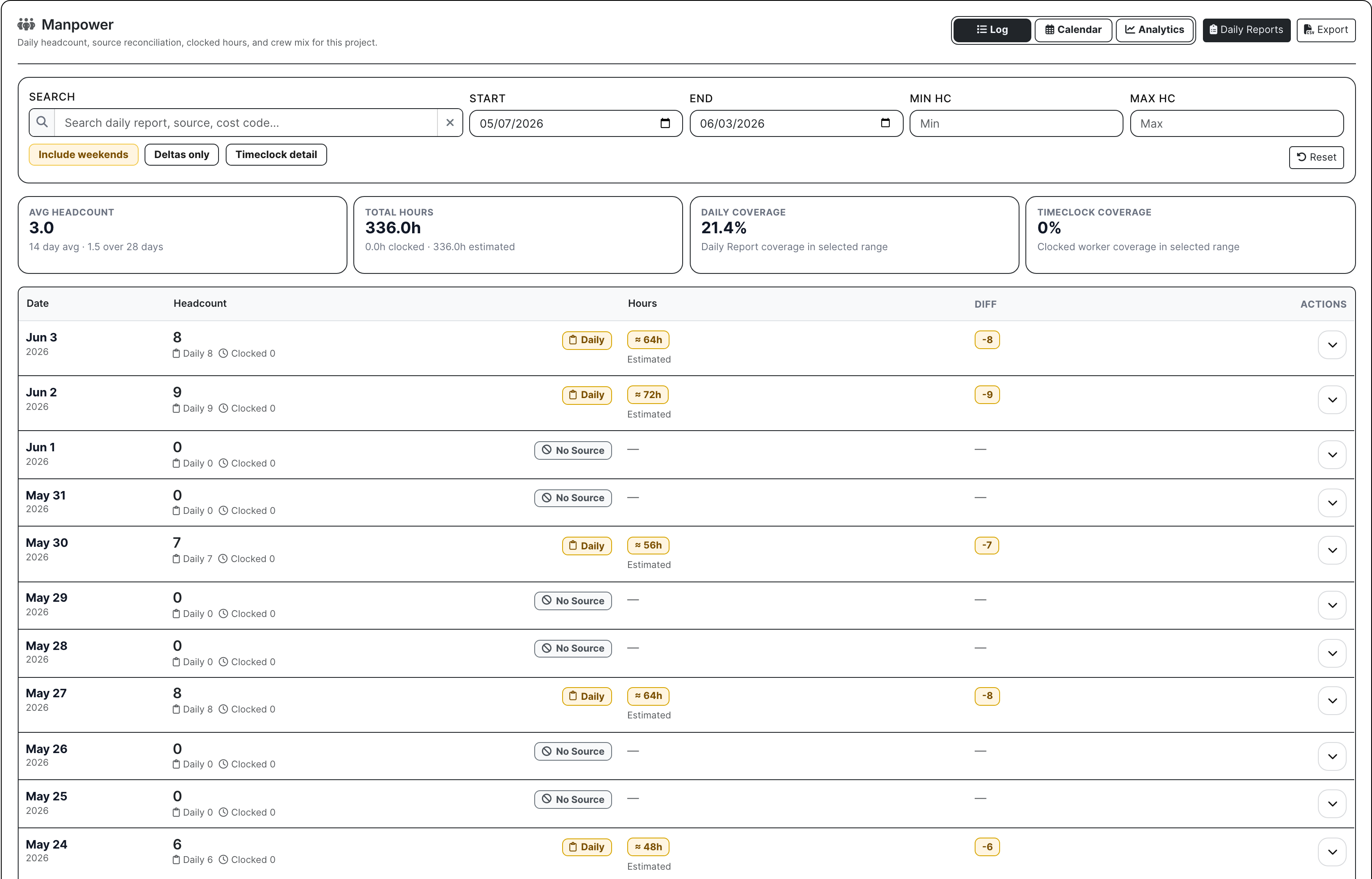Viewport: 1372px width, 879px height.
Task: Click the -7 diff badge for May 30
Action: coord(987,545)
